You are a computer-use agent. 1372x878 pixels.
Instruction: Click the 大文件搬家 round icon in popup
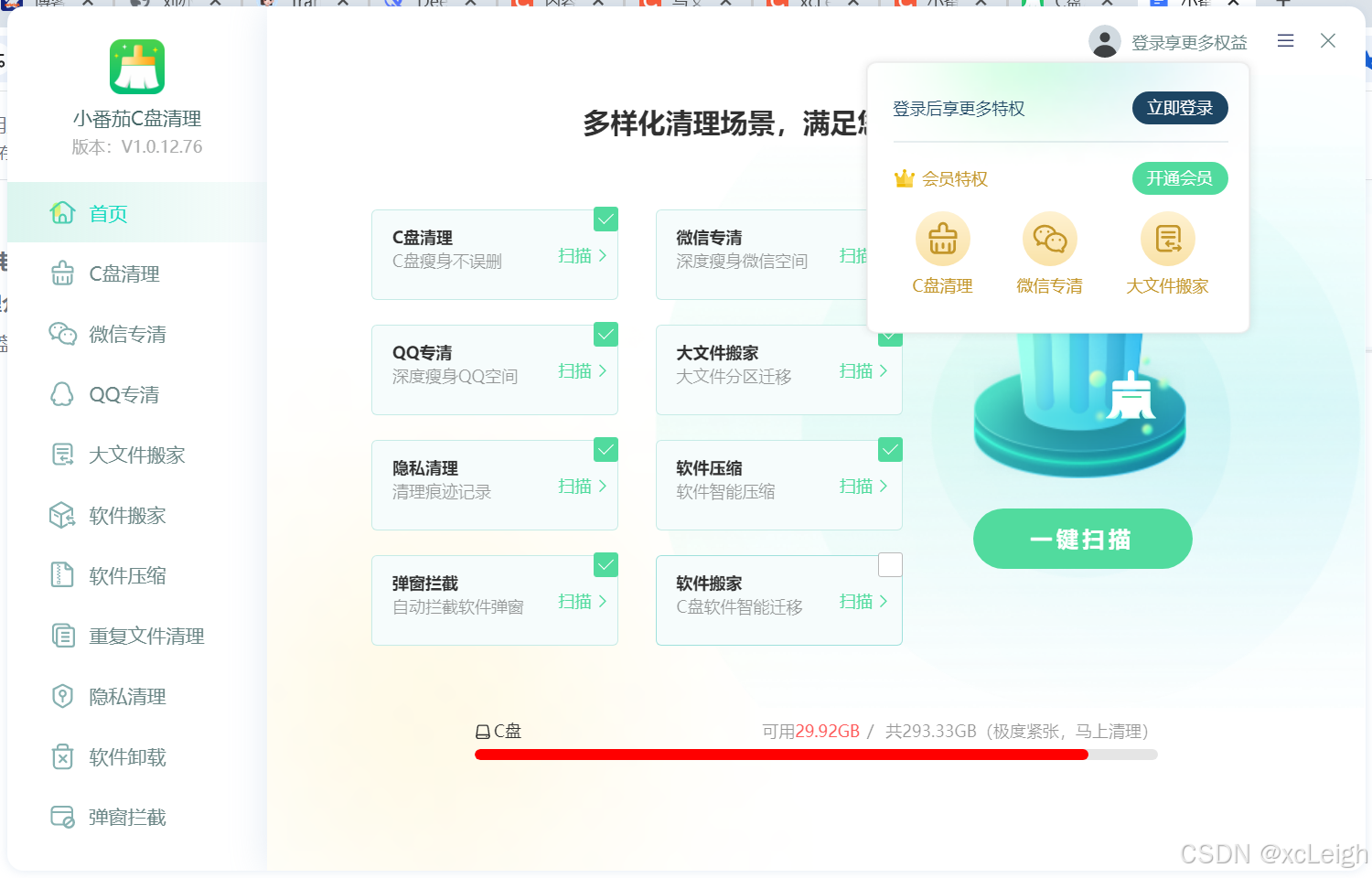[x=1168, y=240]
